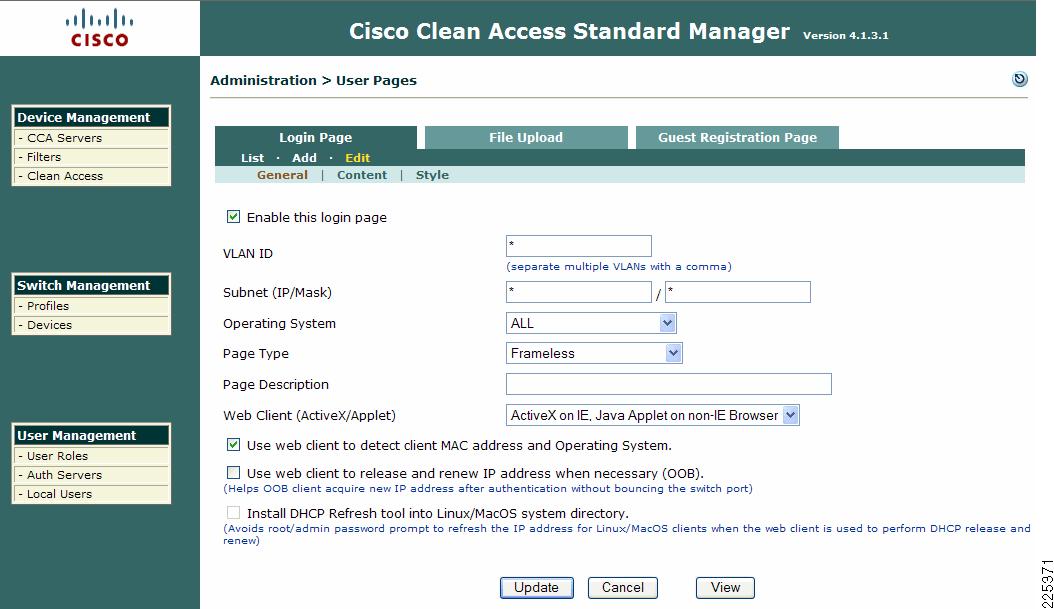The width and height of the screenshot is (1054, 609).
Task: Select the List sub-tab
Action: (253, 158)
